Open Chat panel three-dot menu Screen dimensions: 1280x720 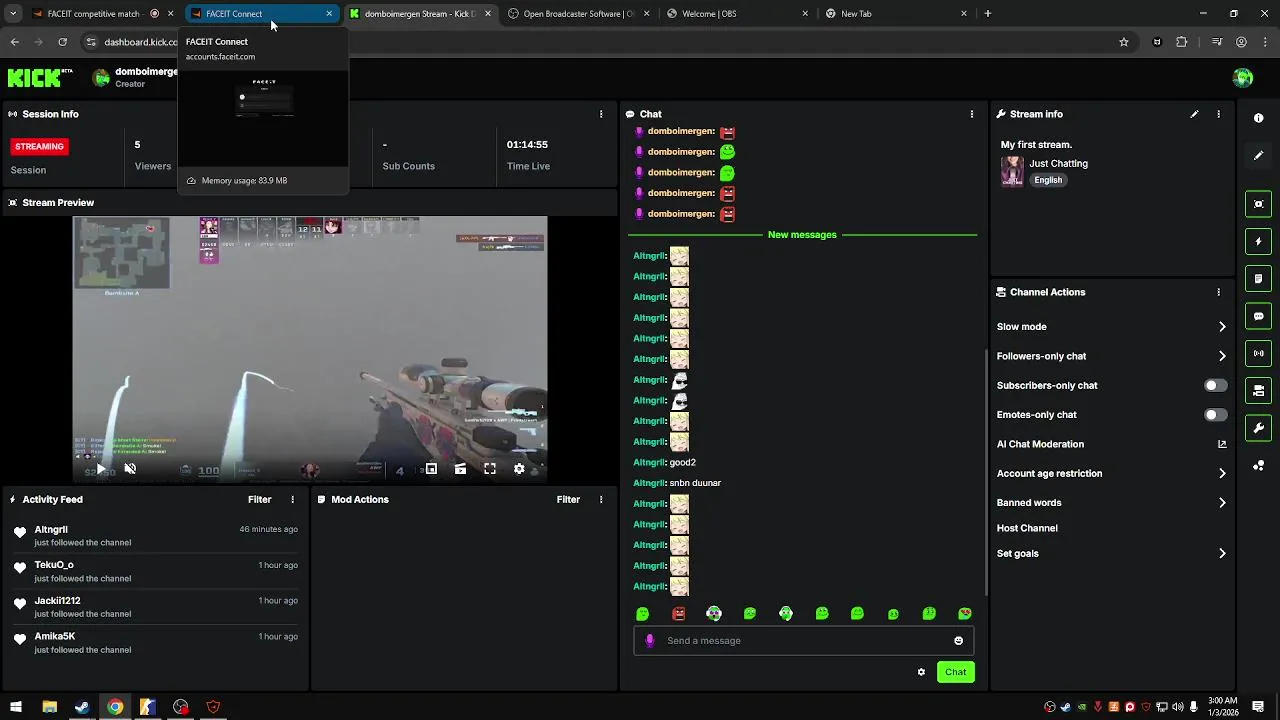pos(971,114)
